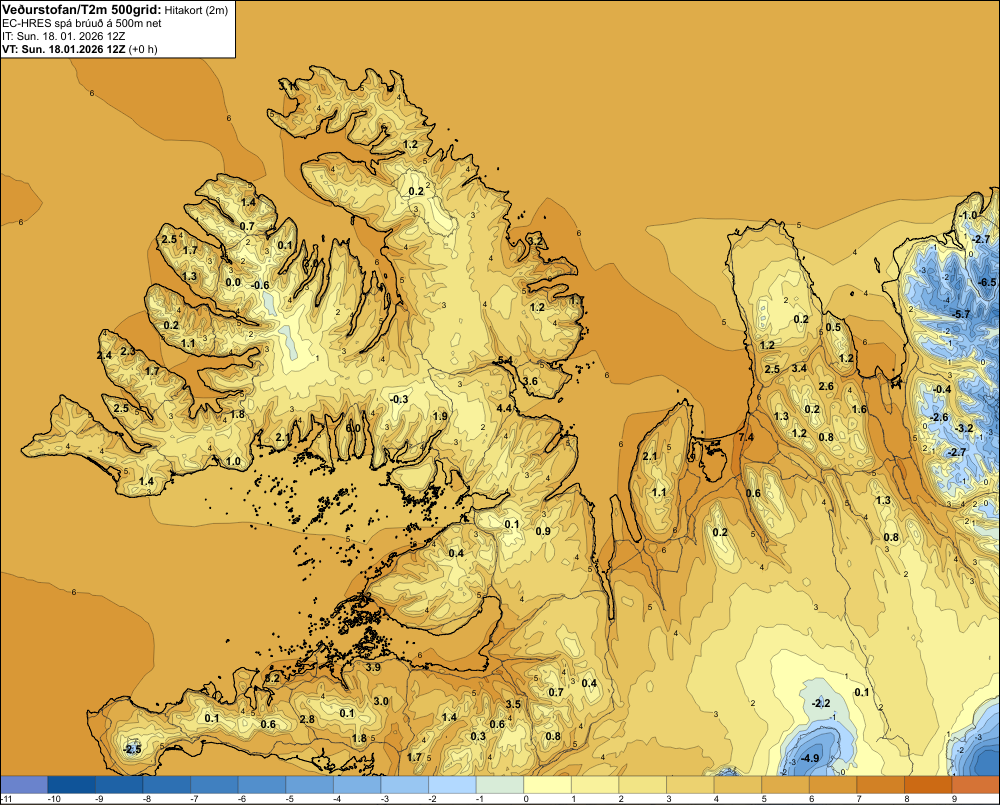Click the legend swatch between -6 and -5

tap(262, 785)
